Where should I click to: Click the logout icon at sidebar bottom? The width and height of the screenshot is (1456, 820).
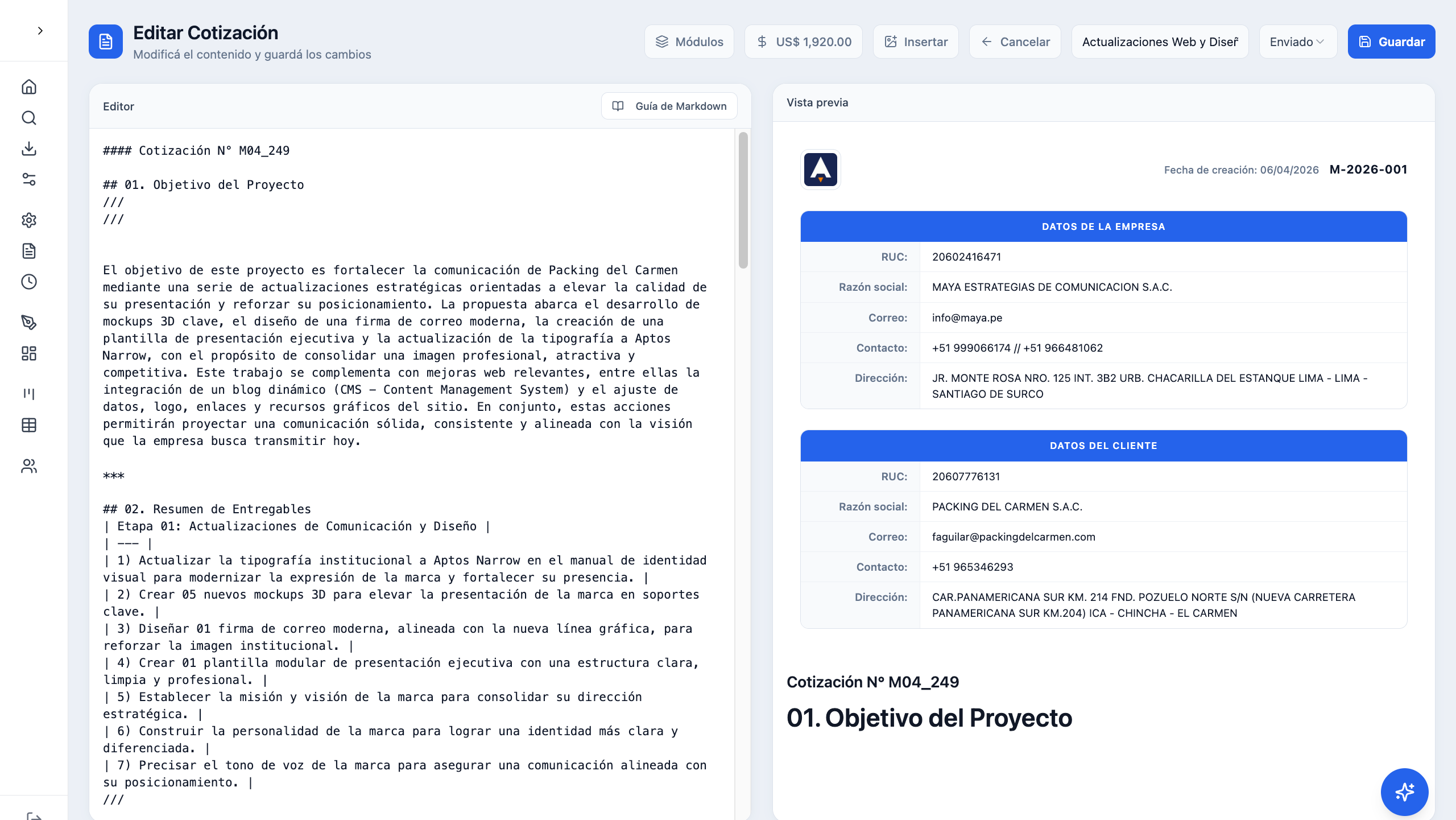point(34,815)
